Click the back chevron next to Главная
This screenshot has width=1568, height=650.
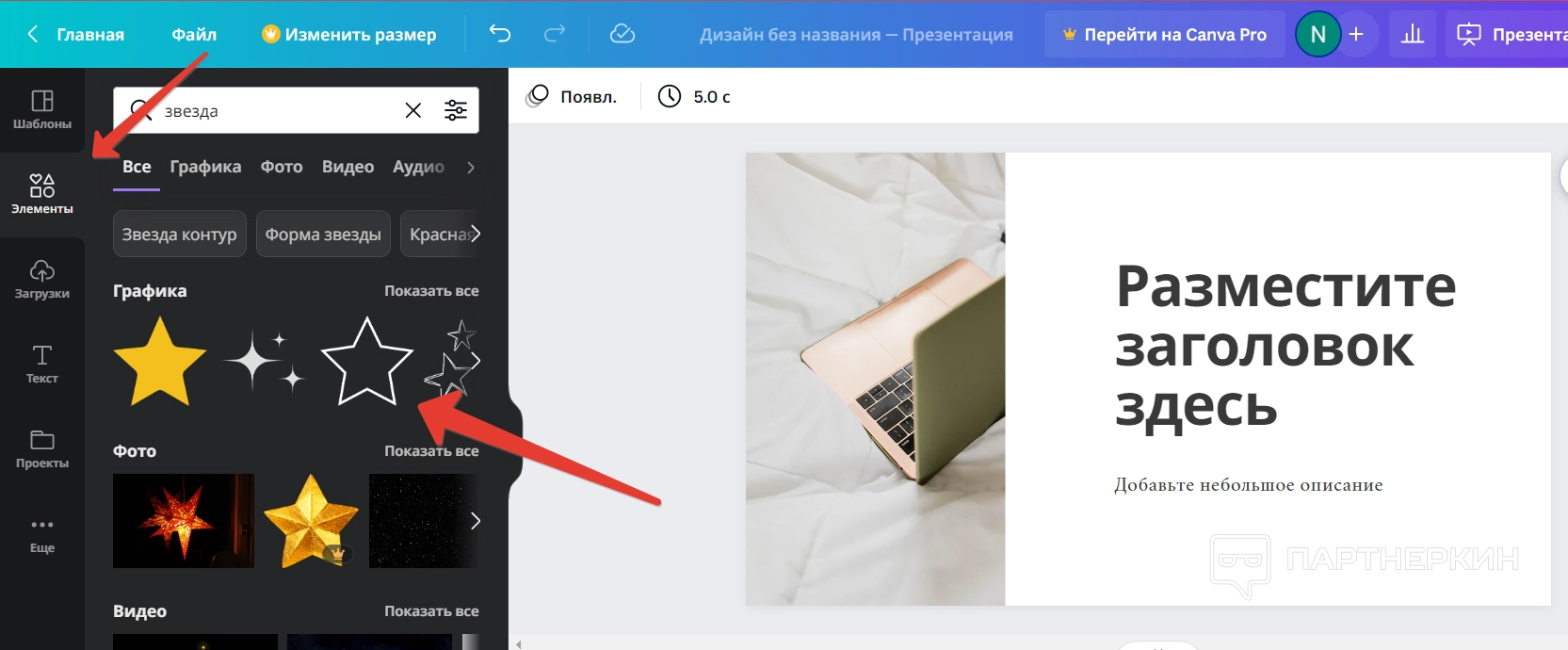(x=32, y=34)
